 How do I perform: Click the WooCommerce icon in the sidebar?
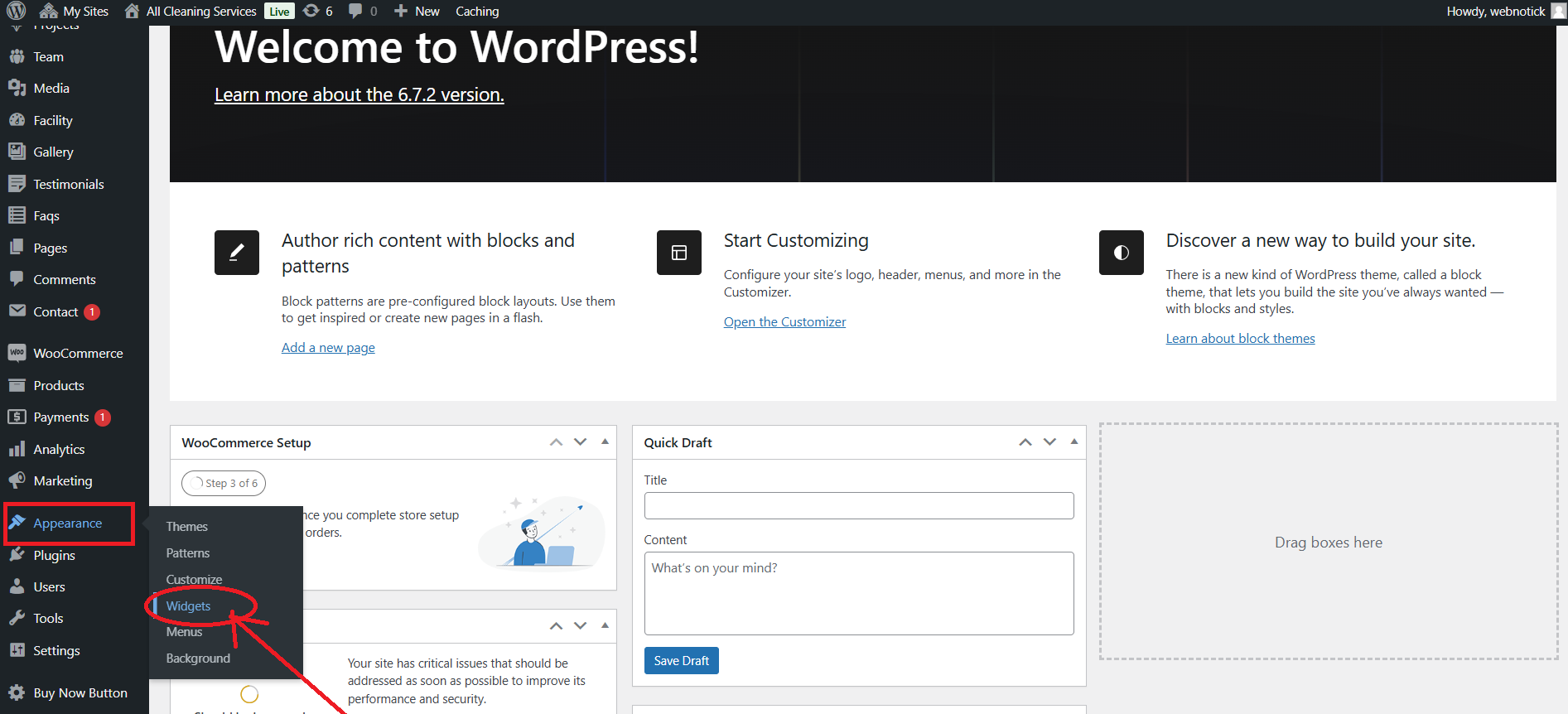(17, 353)
